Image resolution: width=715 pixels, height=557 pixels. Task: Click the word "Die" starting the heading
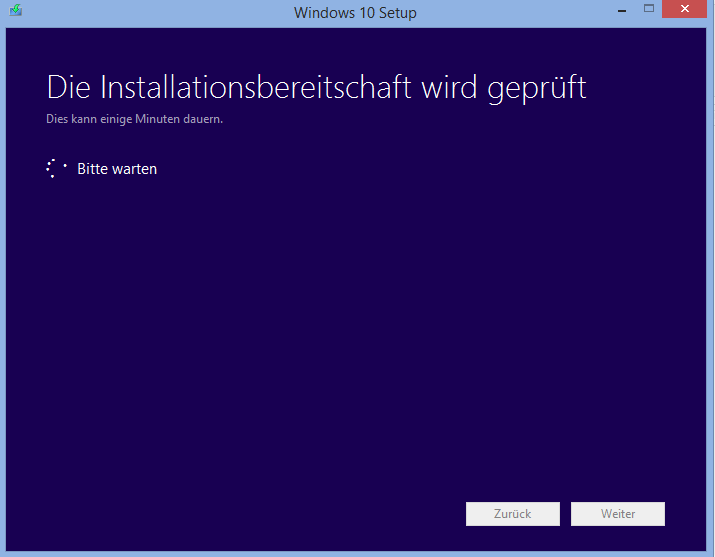pyautogui.click(x=69, y=87)
